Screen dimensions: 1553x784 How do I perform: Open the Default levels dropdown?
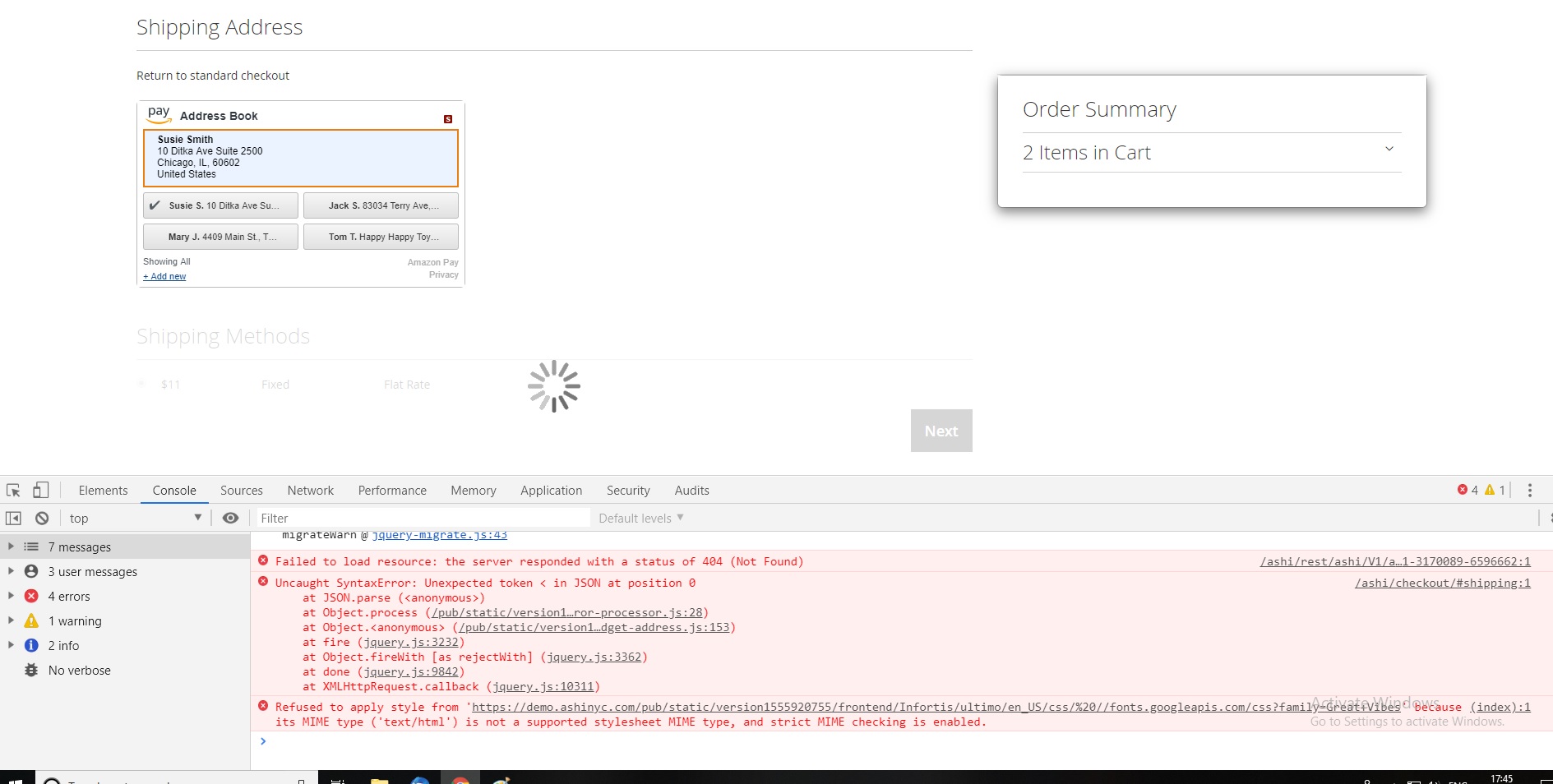(640, 518)
